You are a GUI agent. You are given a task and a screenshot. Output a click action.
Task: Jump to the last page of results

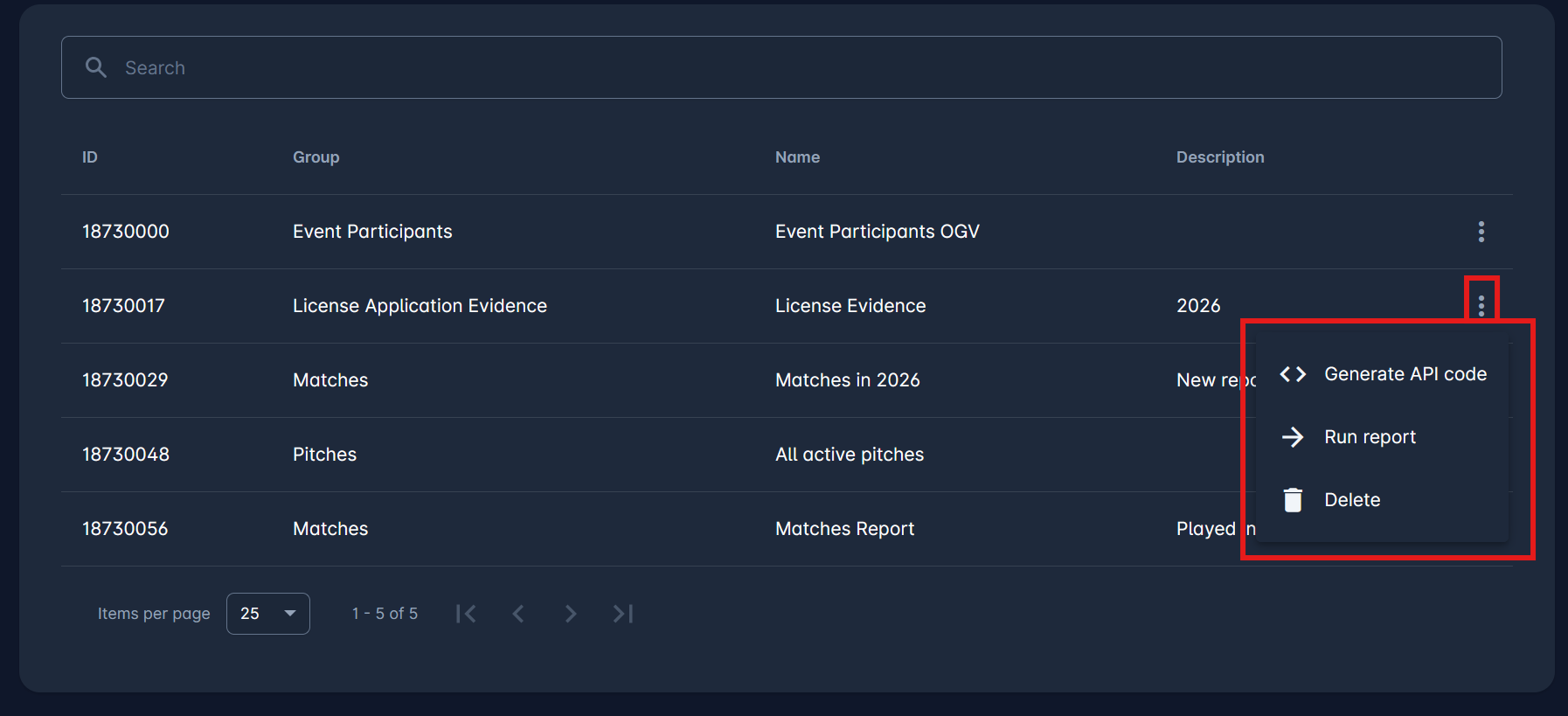coord(623,614)
